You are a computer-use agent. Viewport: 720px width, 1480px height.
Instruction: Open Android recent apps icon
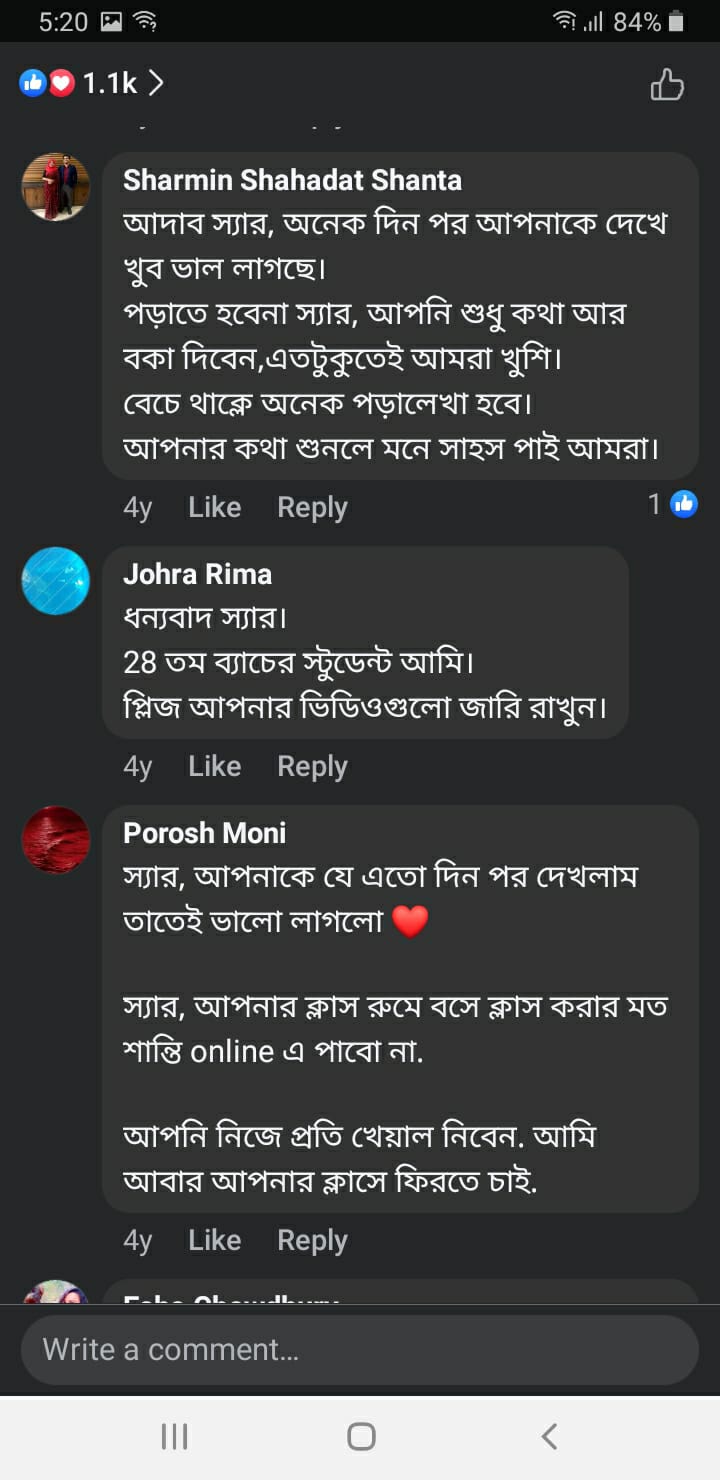click(174, 1437)
